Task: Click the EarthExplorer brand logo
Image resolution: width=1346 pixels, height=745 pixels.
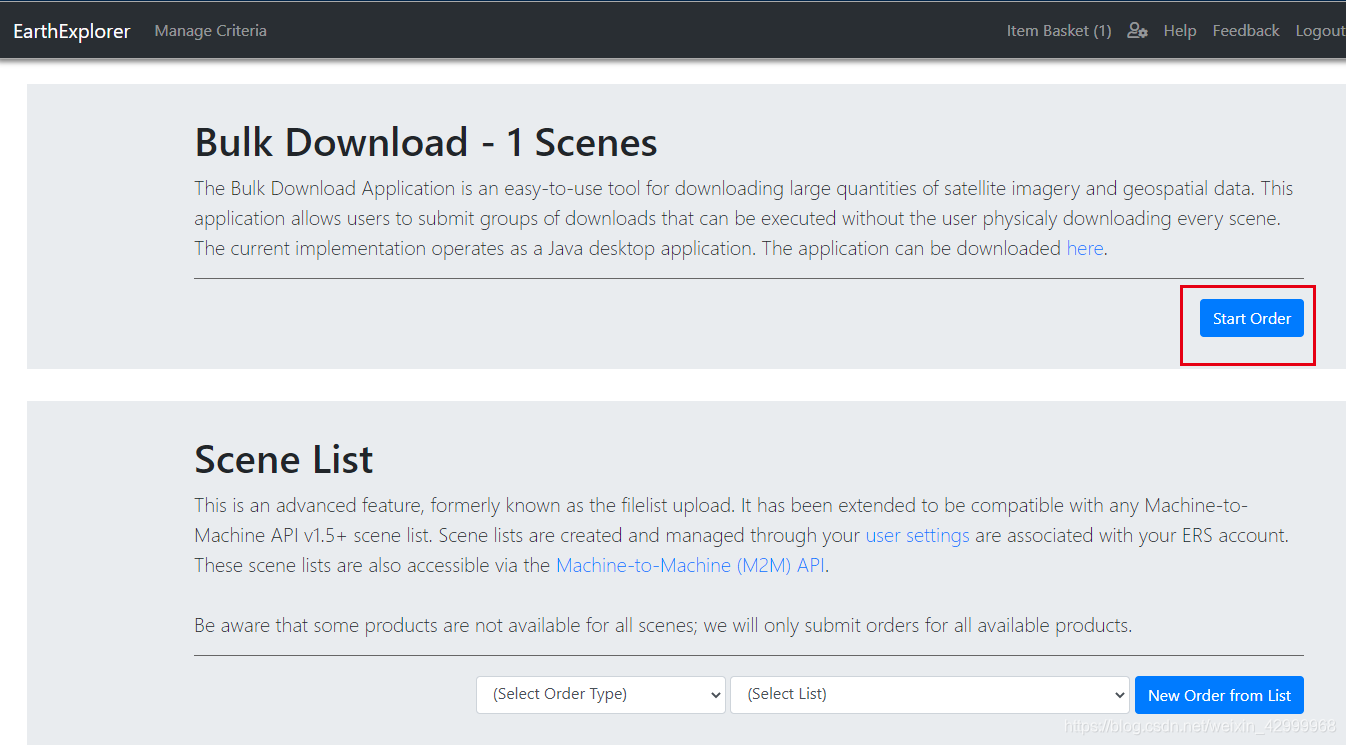Action: (x=72, y=31)
